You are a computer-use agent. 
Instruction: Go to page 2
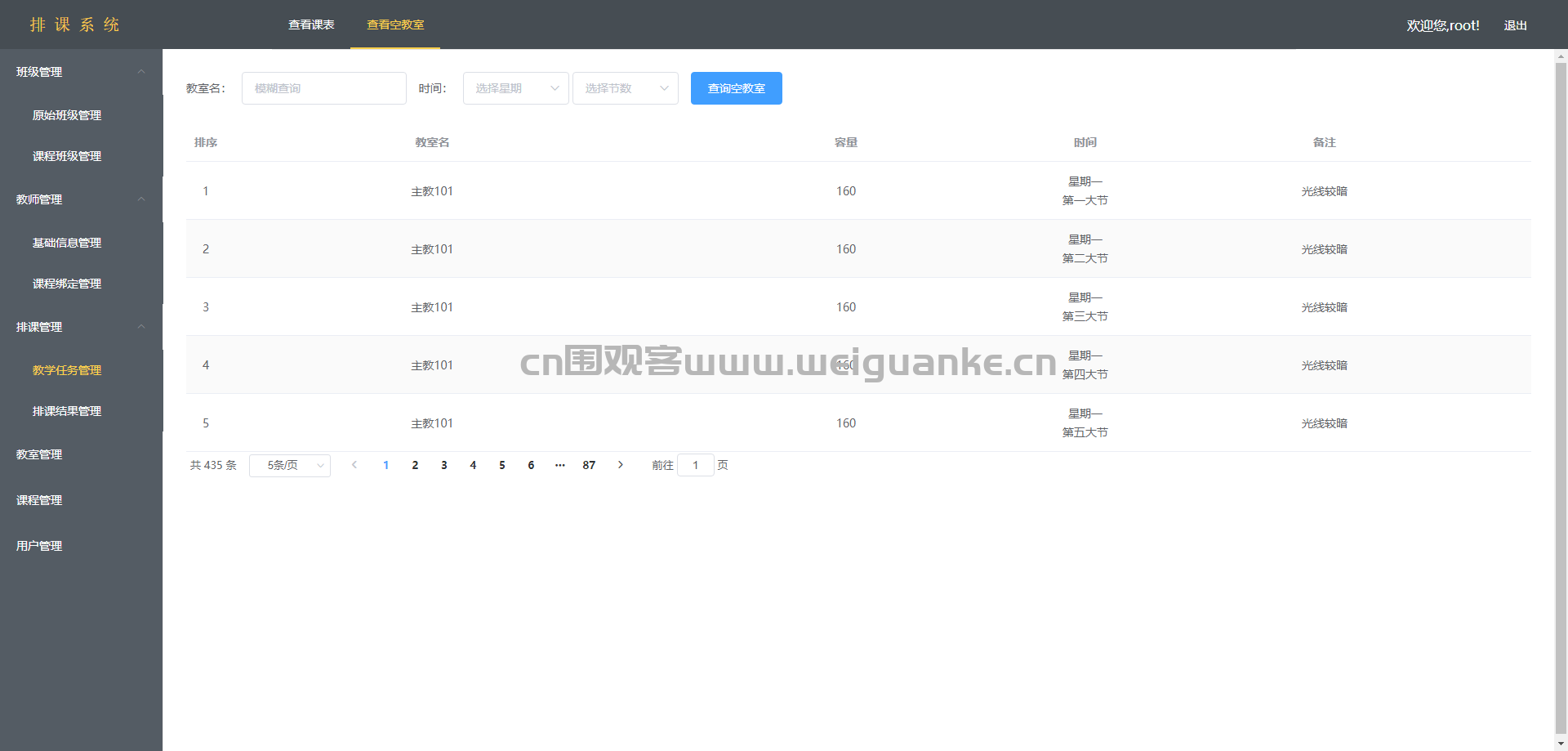point(415,465)
